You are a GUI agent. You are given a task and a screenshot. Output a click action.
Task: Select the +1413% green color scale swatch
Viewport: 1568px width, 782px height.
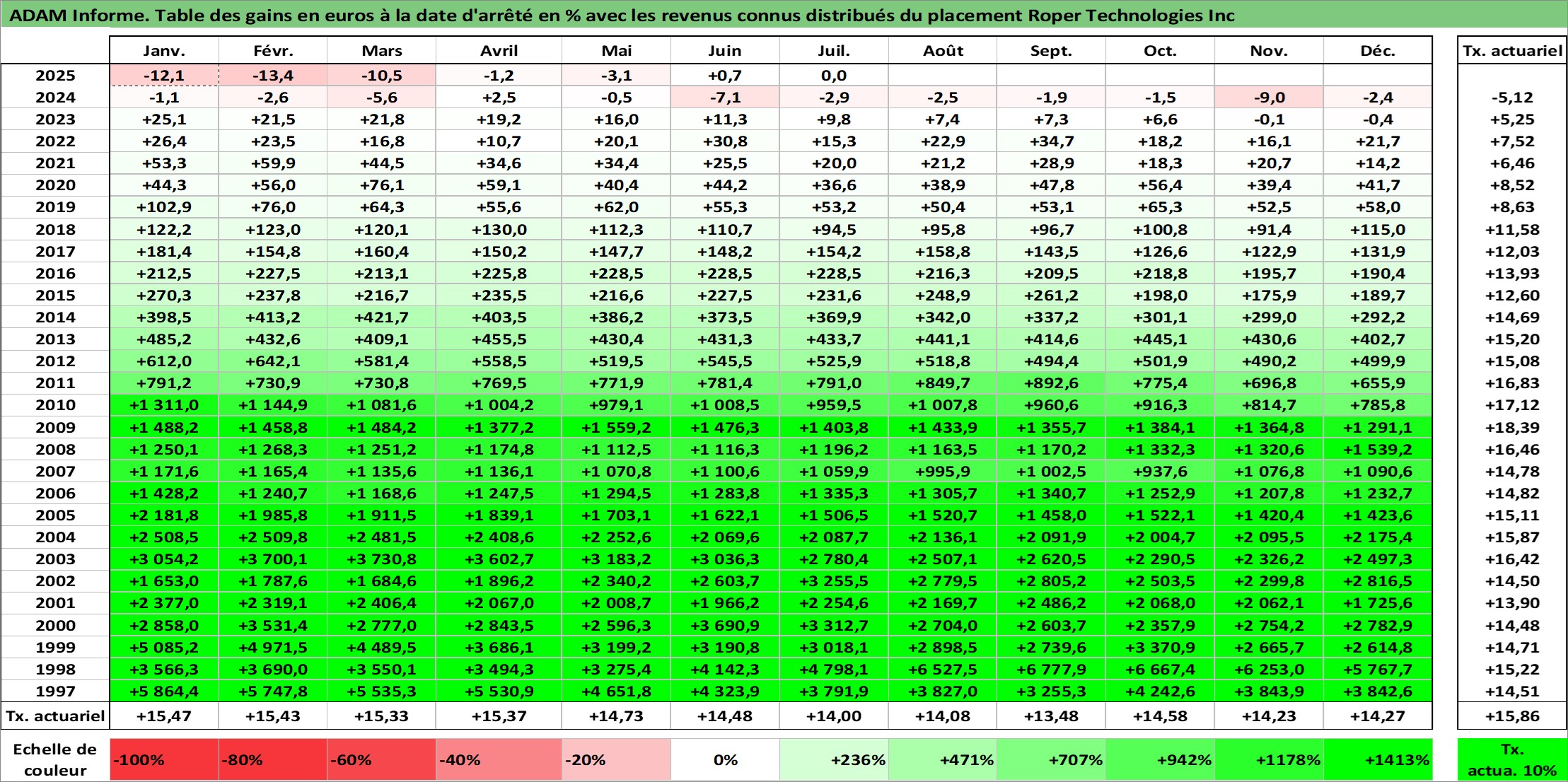point(1378,760)
